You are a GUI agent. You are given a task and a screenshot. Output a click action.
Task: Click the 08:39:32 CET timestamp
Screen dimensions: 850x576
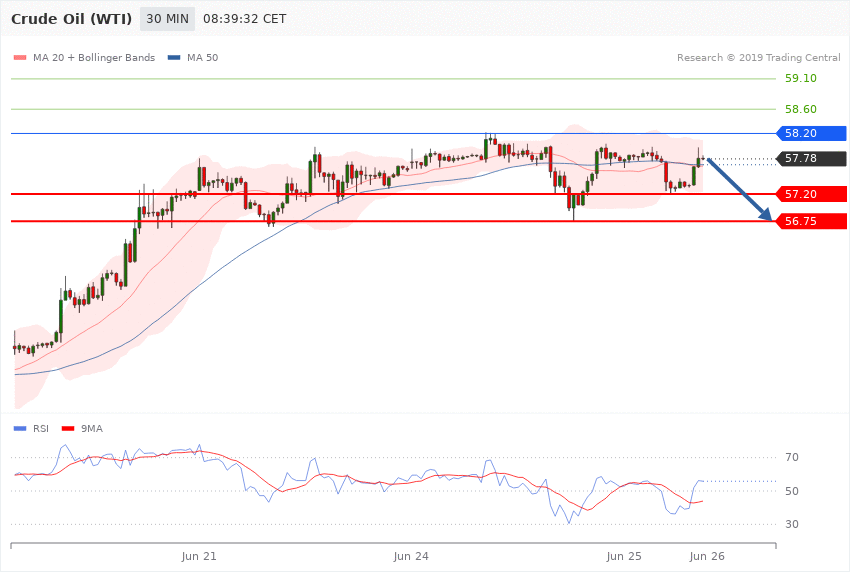[x=244, y=19]
